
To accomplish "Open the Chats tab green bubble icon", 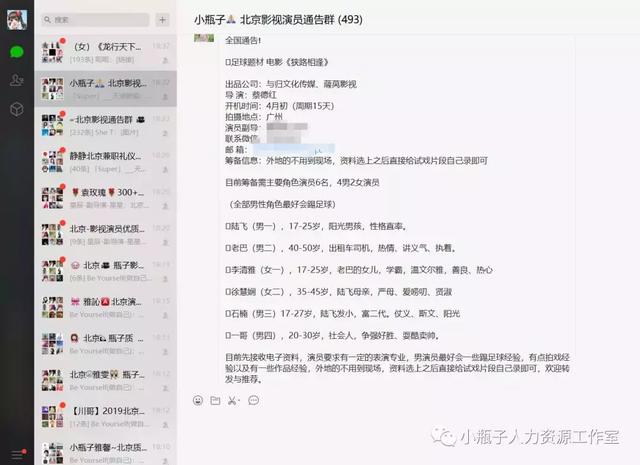I will pos(17,52).
